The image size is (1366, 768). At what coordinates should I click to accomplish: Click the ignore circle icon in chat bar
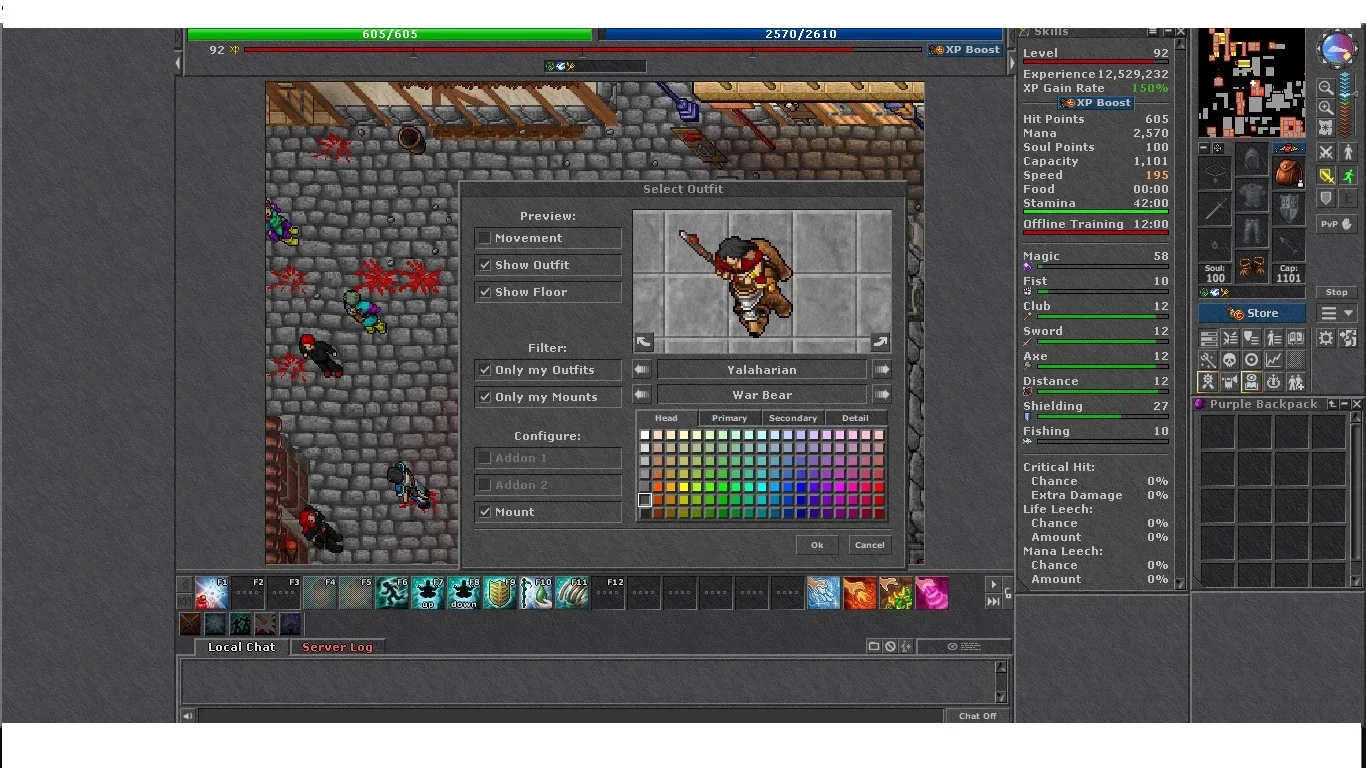(890, 647)
